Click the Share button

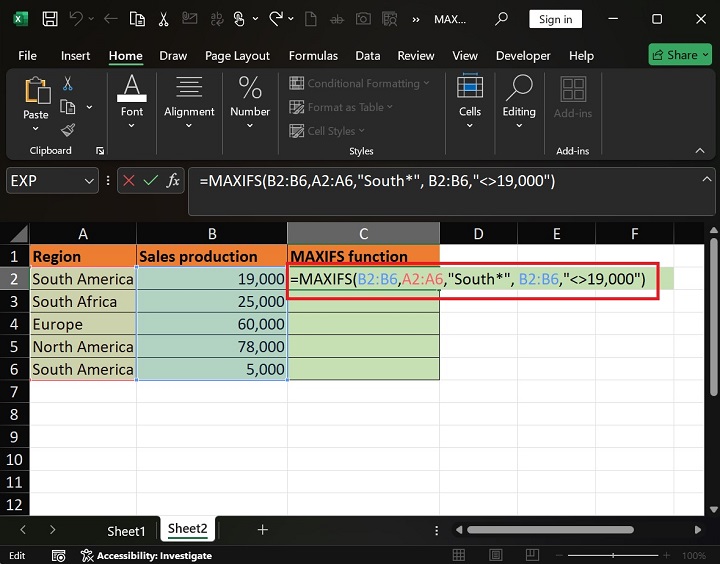coord(680,55)
